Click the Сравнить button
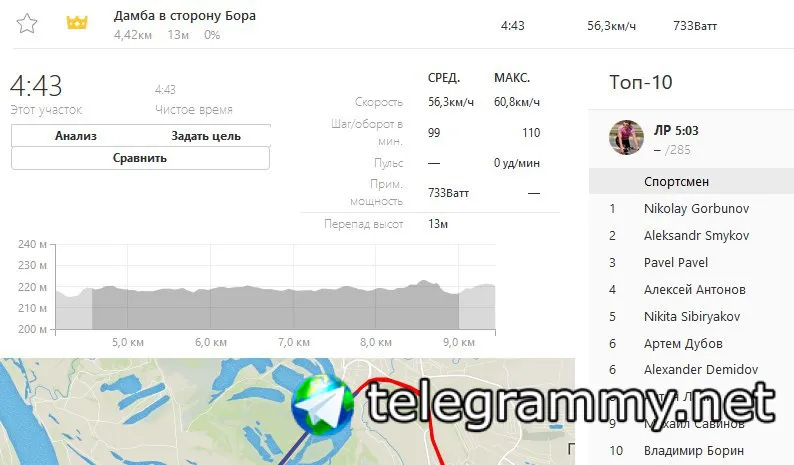The width and height of the screenshot is (794, 465). point(140,158)
